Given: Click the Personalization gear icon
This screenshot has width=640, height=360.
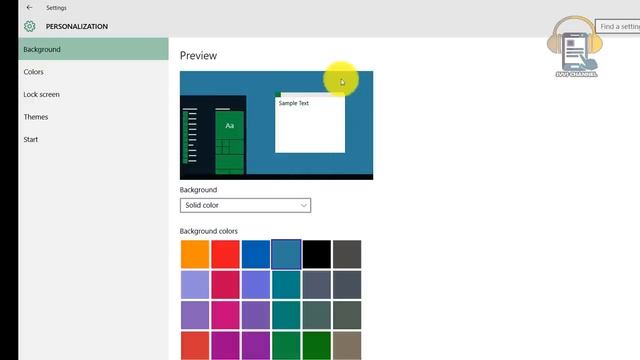Looking at the screenshot, I should 29,26.
